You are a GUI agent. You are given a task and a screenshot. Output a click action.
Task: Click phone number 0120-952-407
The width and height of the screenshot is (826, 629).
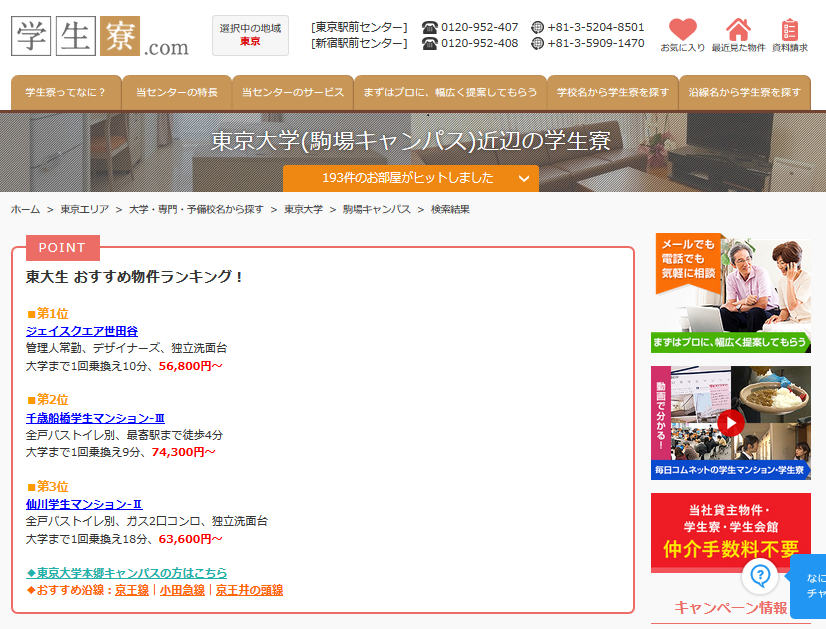pyautogui.click(x=479, y=27)
